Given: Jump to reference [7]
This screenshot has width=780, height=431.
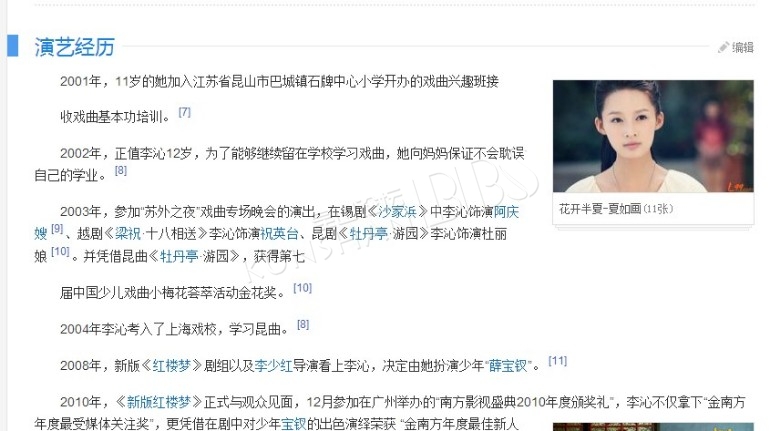Looking at the screenshot, I should coord(185,112).
